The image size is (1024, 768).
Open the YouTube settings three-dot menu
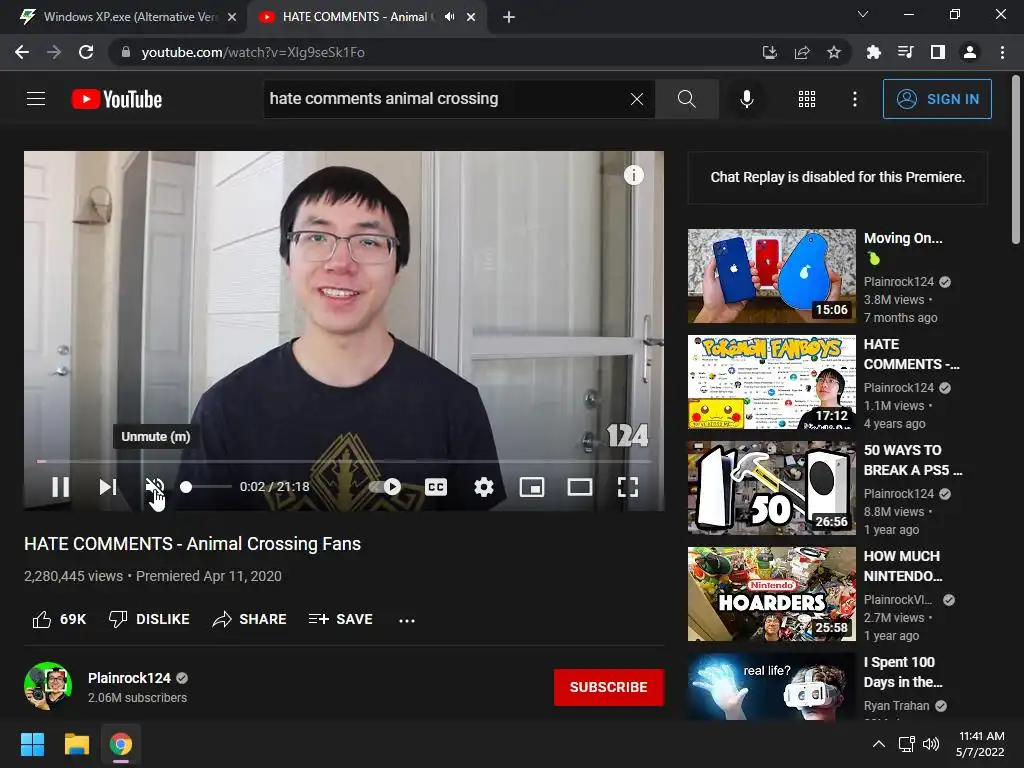click(x=855, y=99)
